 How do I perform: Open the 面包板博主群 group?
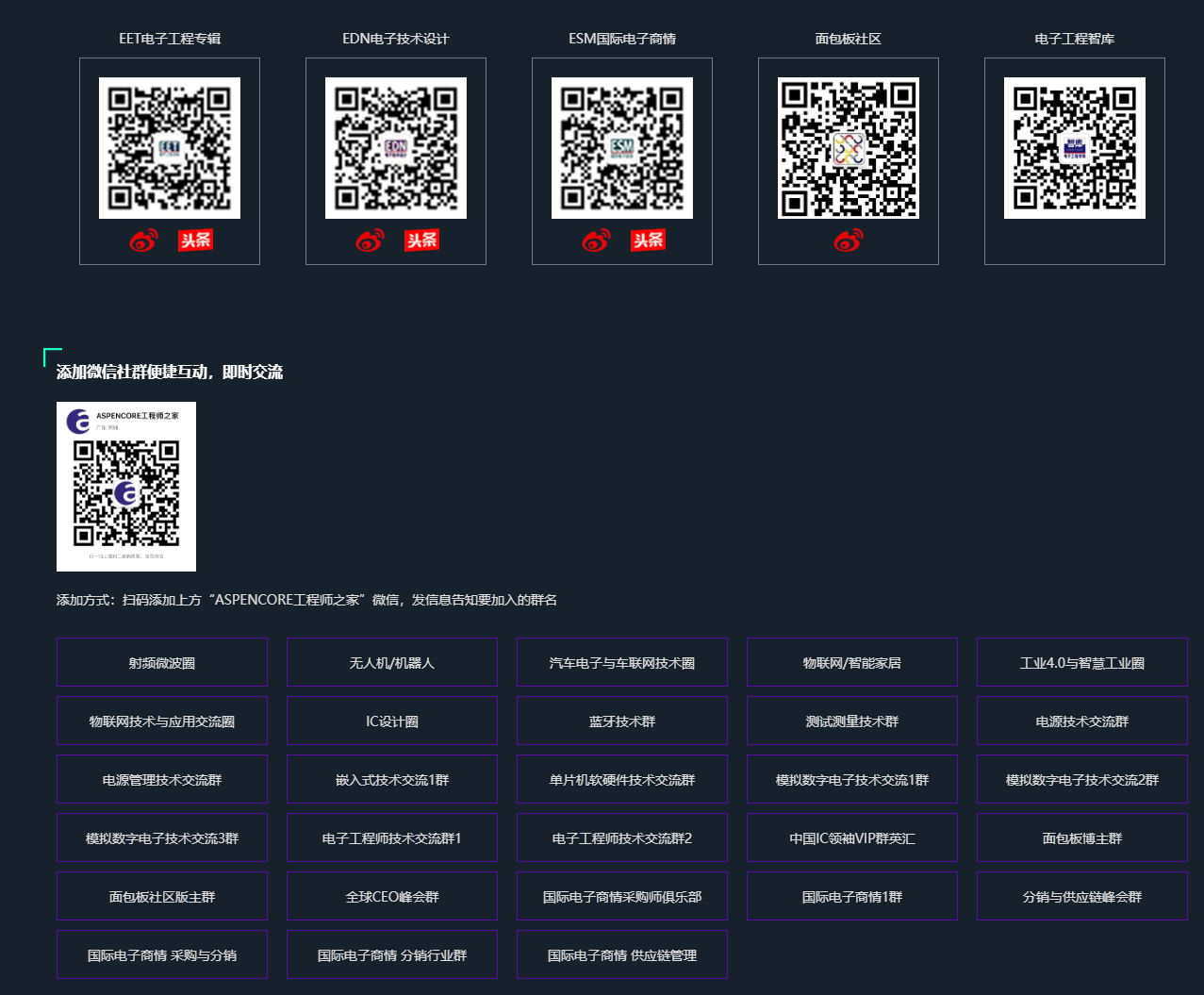[x=1082, y=837]
